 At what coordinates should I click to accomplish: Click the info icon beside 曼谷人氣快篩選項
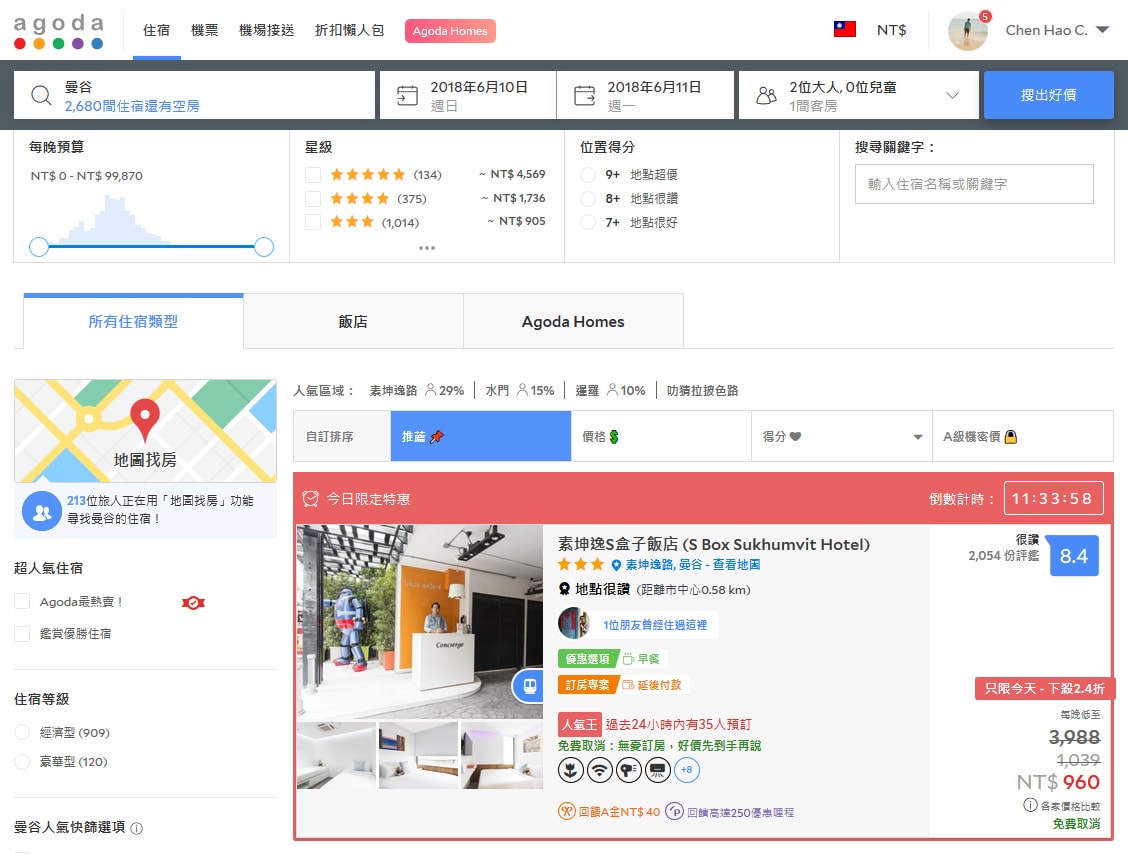(x=137, y=828)
